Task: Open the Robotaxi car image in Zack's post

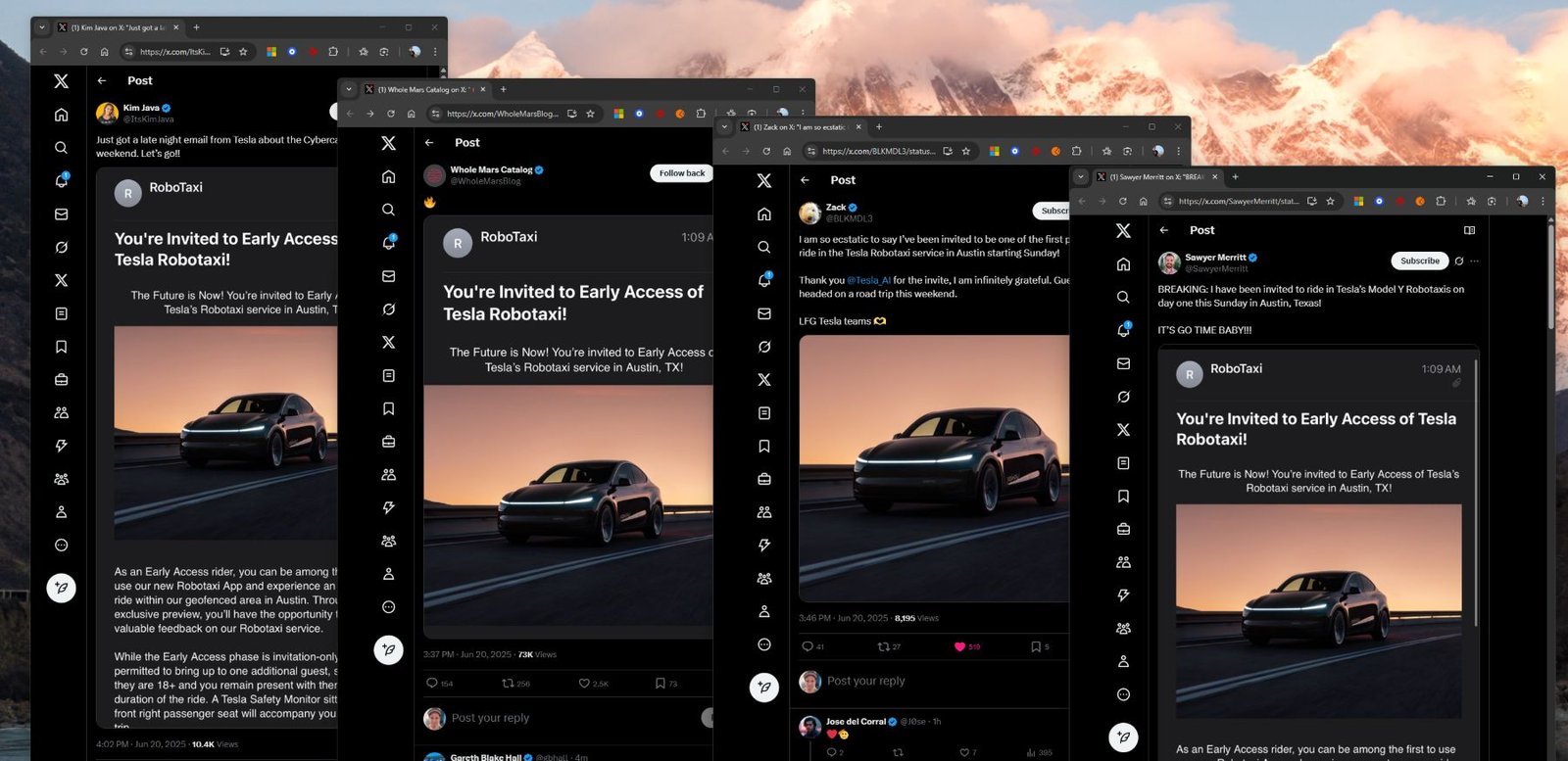Action: point(934,468)
